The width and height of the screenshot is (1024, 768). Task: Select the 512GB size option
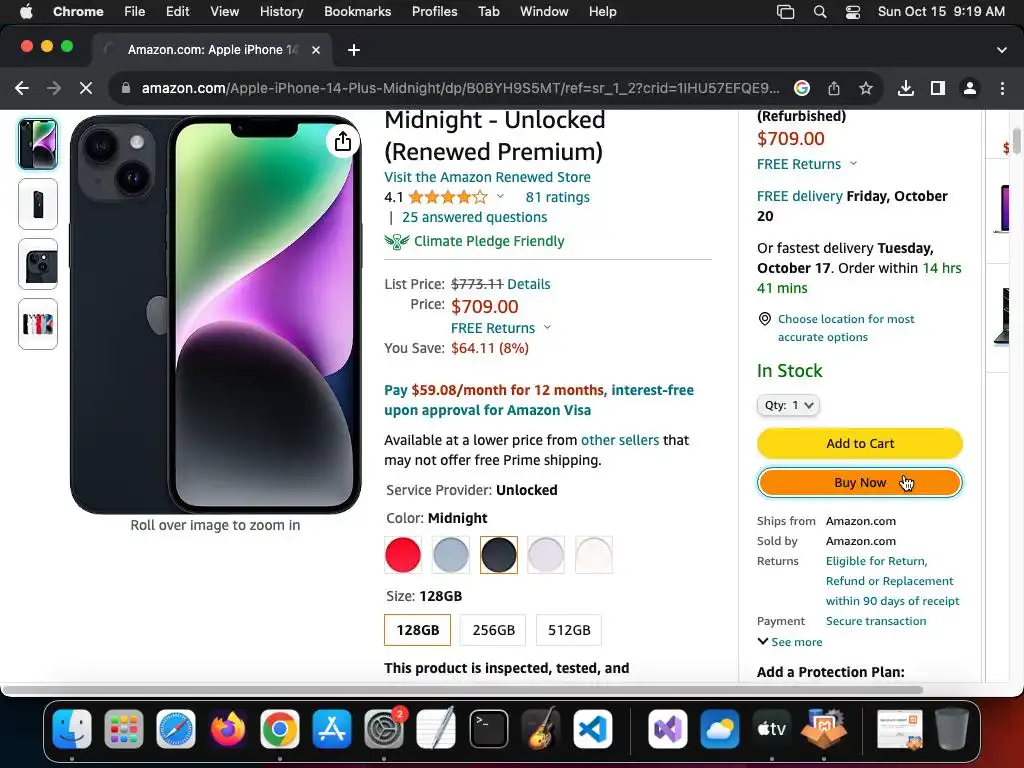coord(569,630)
